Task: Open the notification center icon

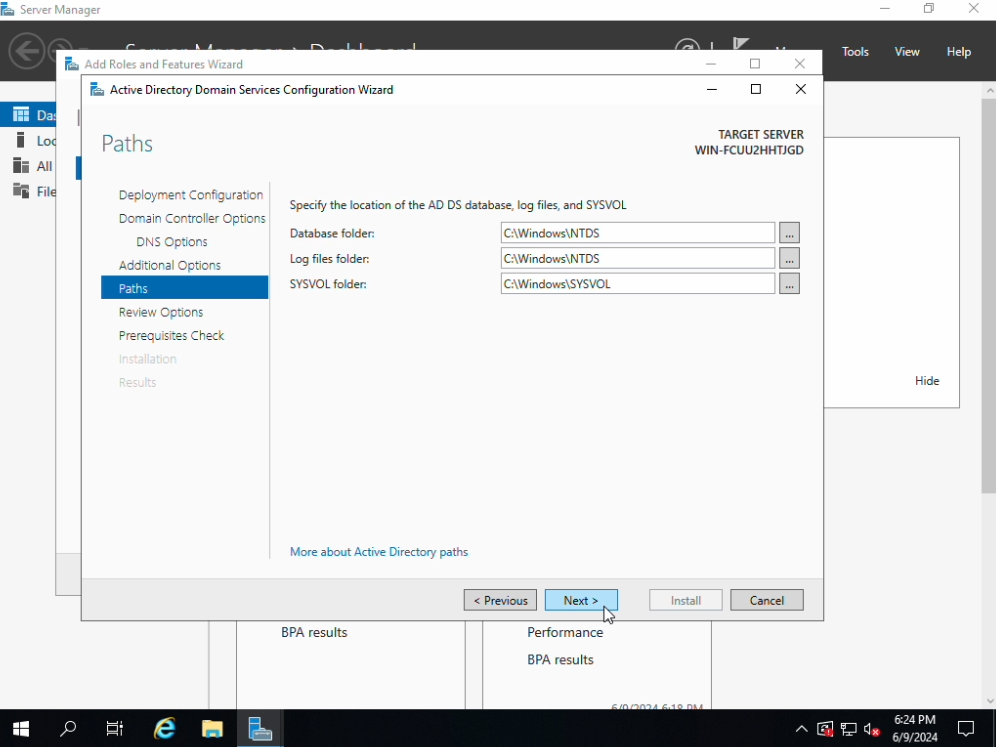Action: pos(965,729)
